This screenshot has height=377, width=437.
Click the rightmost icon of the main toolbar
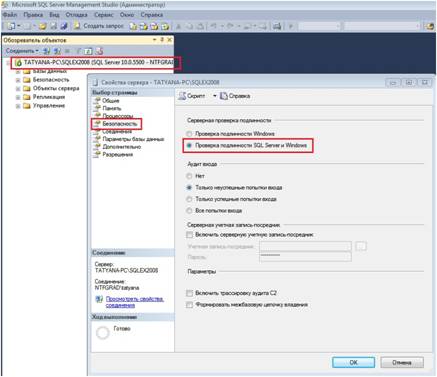430,26
